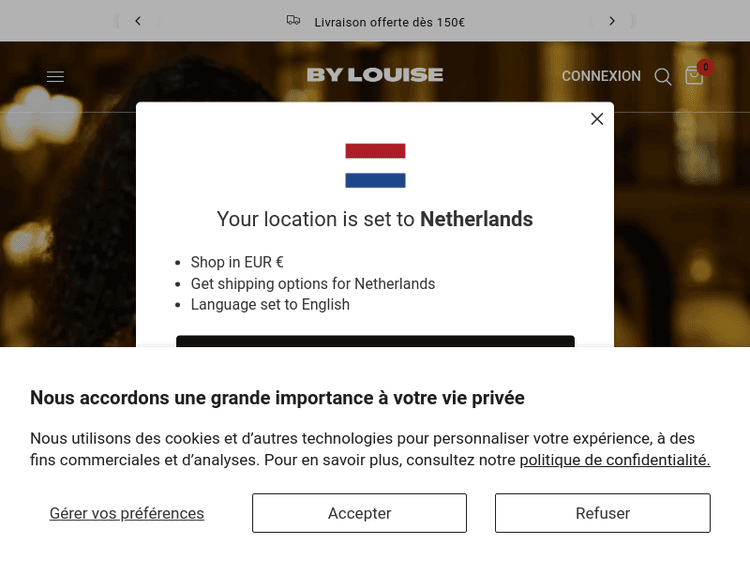
Task: Show previous announcement with left arrow
Action: pyautogui.click(x=138, y=21)
